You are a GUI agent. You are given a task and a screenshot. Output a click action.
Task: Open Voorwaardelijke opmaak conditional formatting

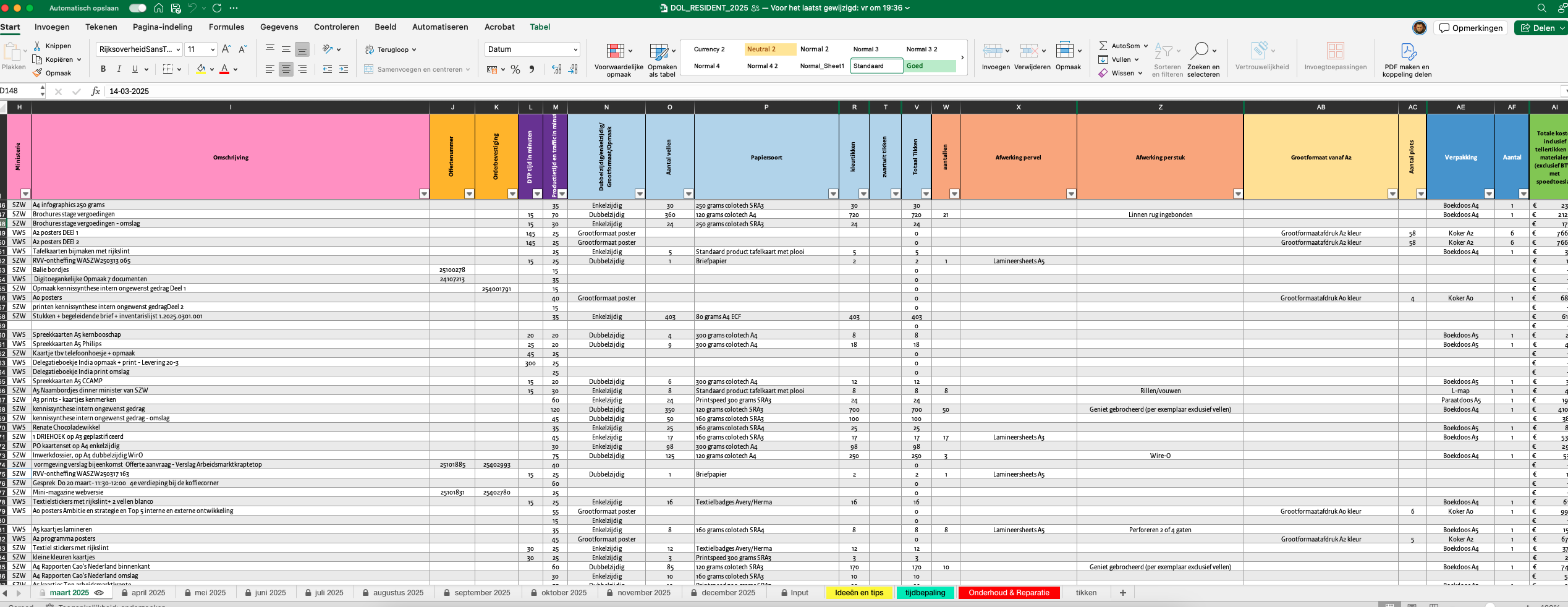[619, 60]
